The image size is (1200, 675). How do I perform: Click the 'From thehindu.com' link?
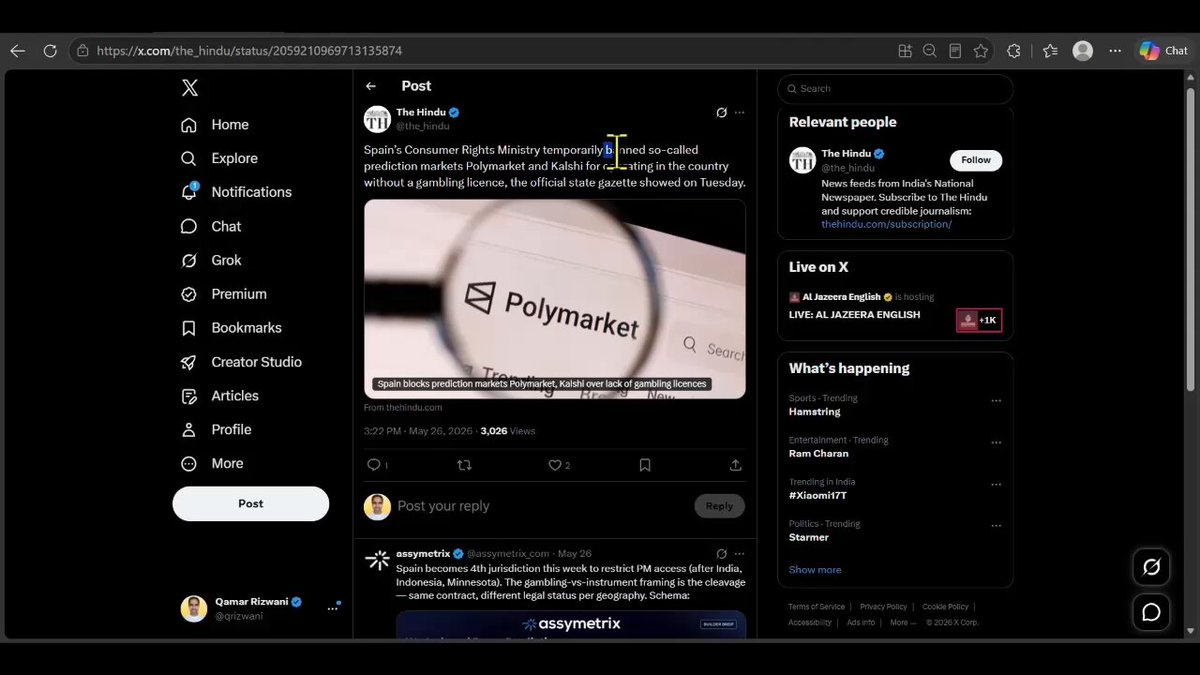(403, 408)
